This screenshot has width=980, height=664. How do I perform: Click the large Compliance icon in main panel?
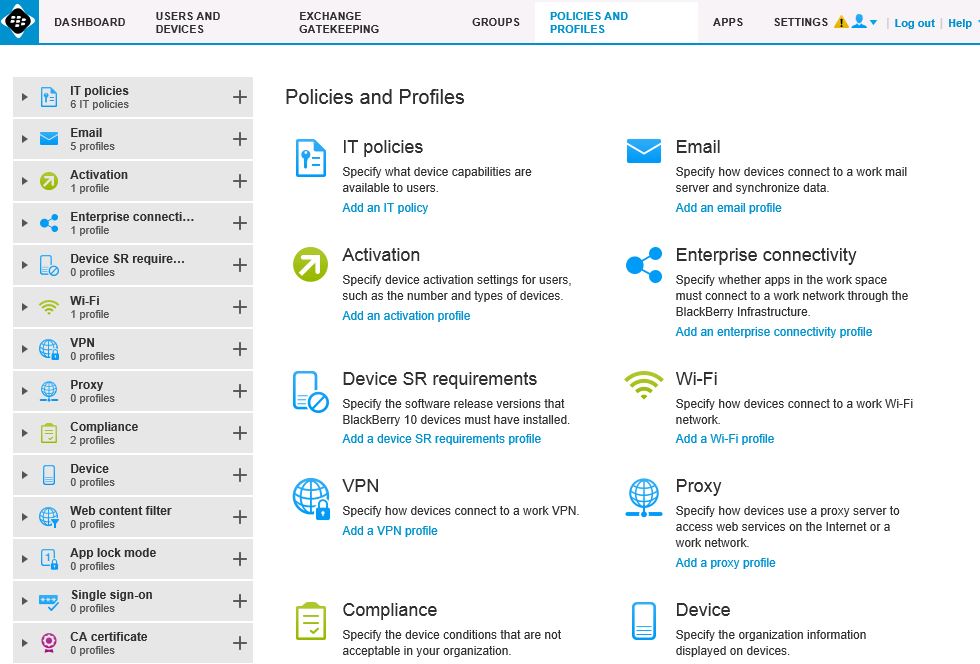[x=311, y=621]
